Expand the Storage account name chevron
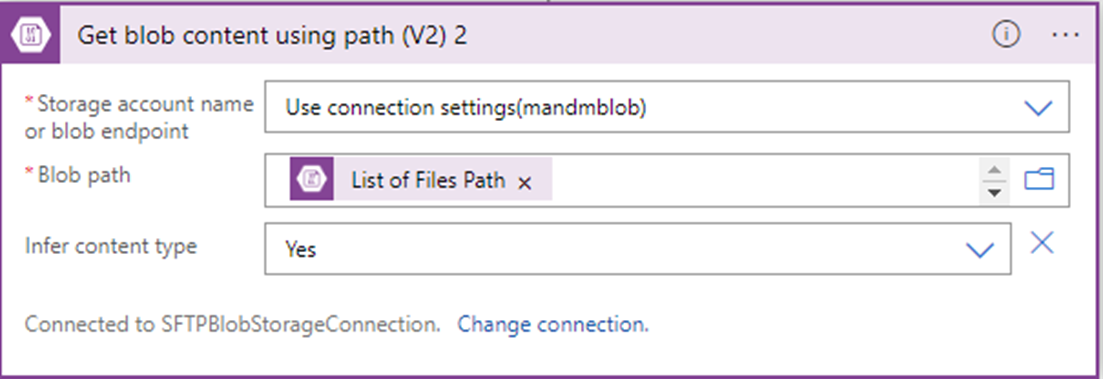Viewport: 1103px width, 379px height. coord(1038,108)
